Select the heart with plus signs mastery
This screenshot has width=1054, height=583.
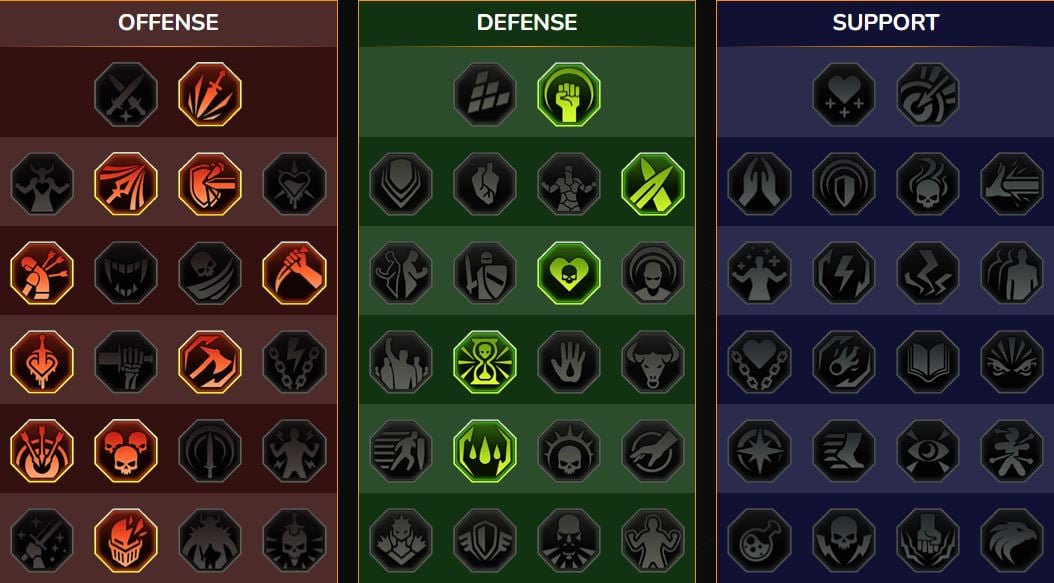coord(844,94)
